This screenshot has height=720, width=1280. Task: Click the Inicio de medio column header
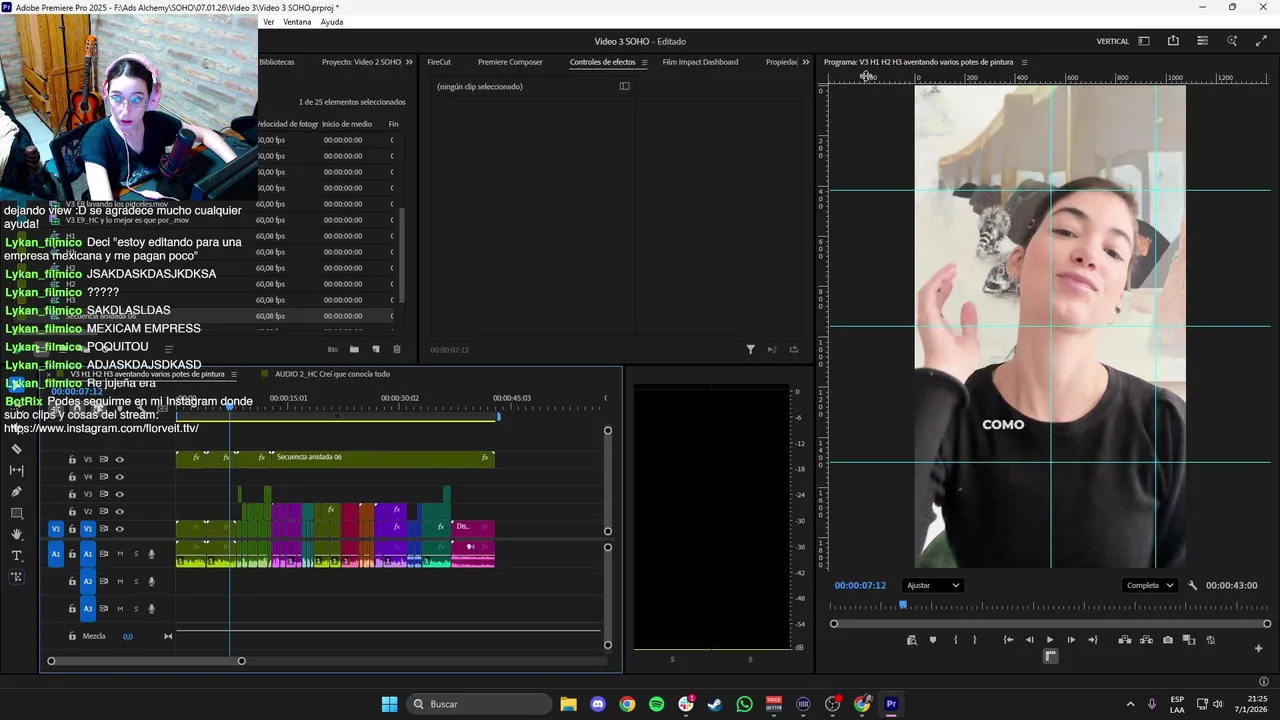pos(347,124)
